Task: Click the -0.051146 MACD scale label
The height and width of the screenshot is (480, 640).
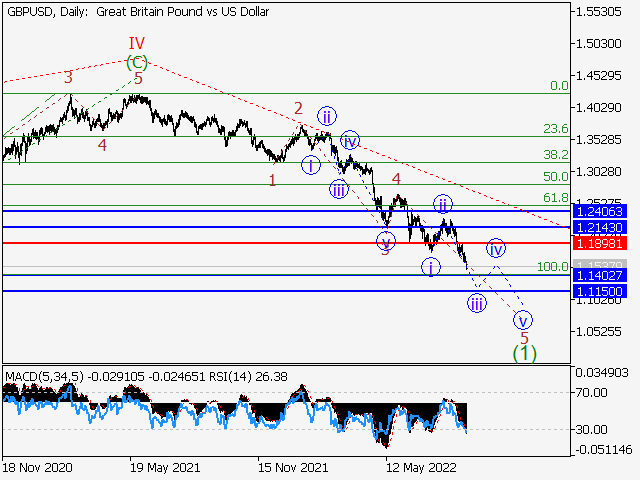Action: (604, 450)
